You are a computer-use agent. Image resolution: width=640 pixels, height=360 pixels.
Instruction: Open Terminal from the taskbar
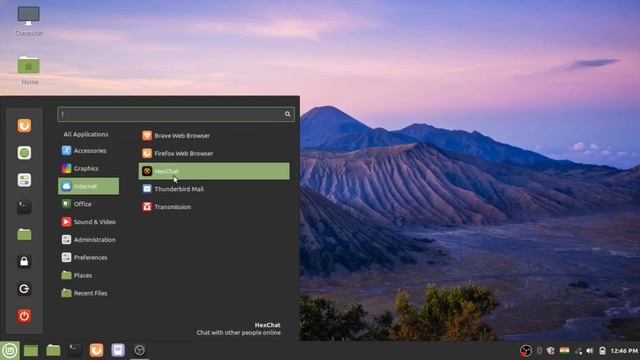point(75,350)
